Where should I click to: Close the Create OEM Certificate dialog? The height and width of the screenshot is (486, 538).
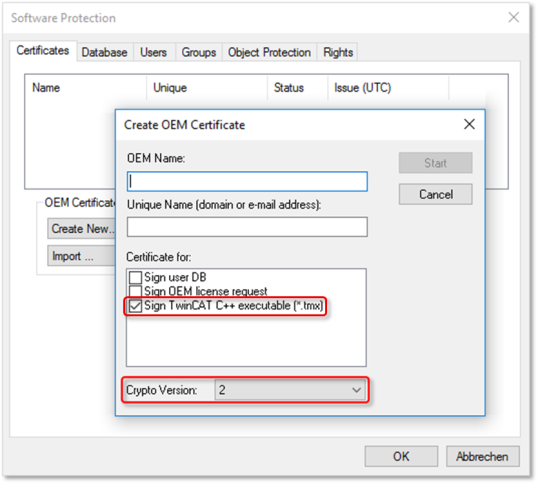pyautogui.click(x=469, y=124)
